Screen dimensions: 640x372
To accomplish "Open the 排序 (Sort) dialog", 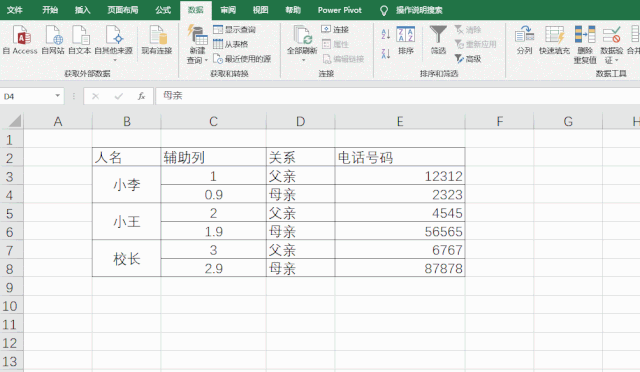I will 406,40.
